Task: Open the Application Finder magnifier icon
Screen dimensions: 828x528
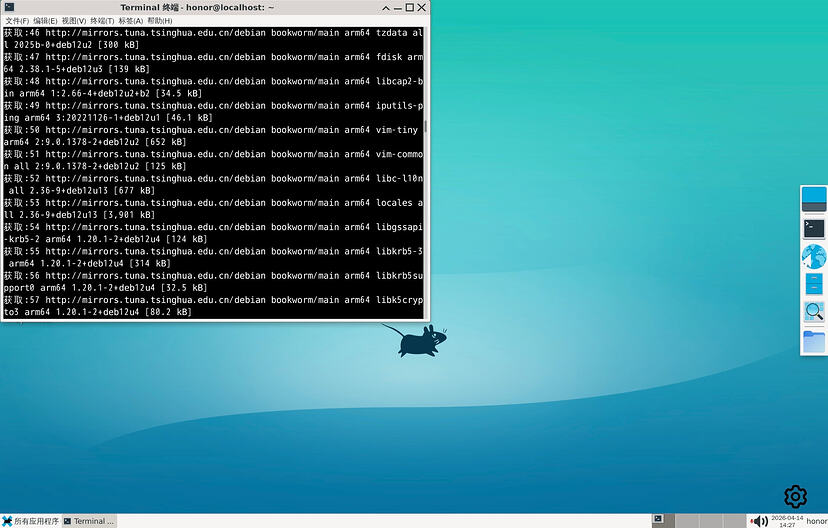Action: 814,312
